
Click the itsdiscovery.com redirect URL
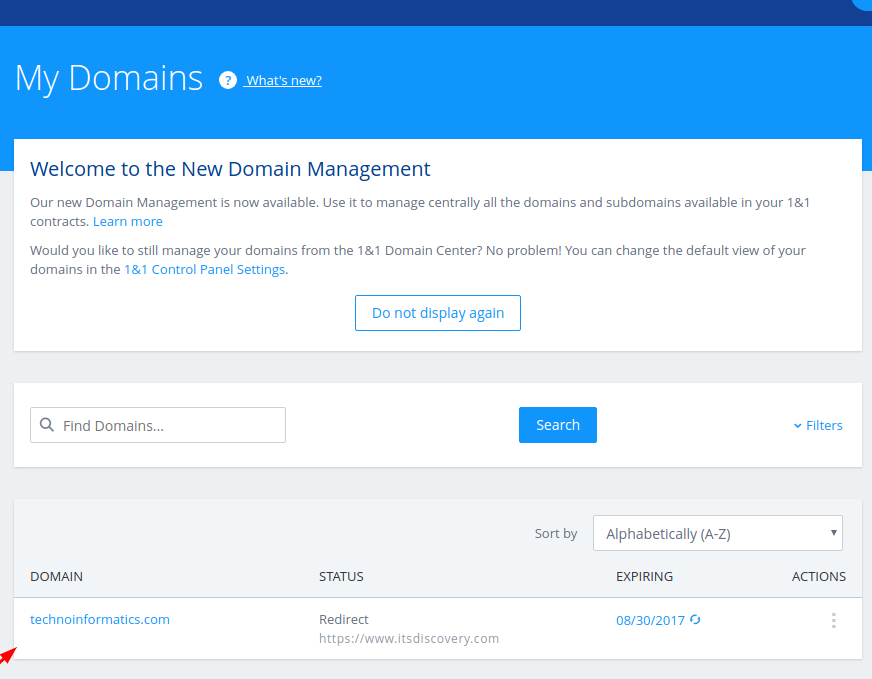(408, 639)
